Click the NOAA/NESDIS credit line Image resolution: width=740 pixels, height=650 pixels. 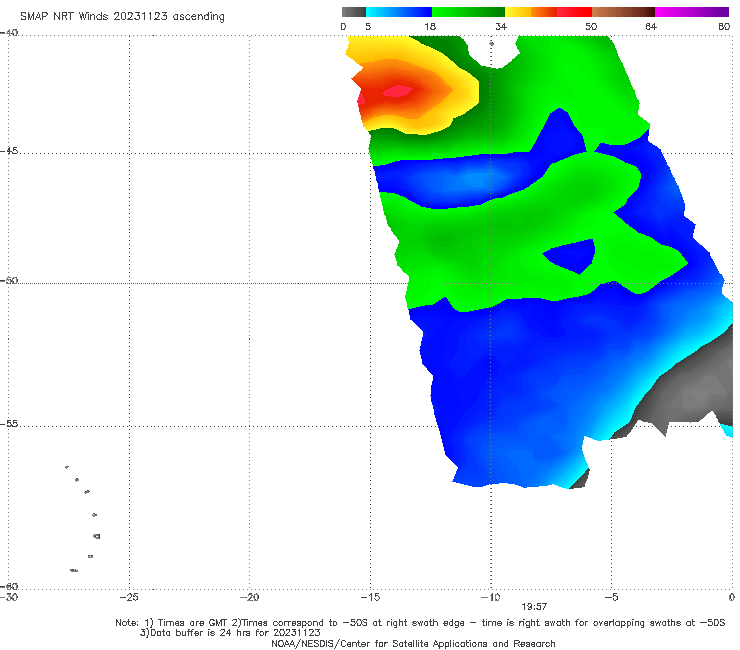coord(413,643)
